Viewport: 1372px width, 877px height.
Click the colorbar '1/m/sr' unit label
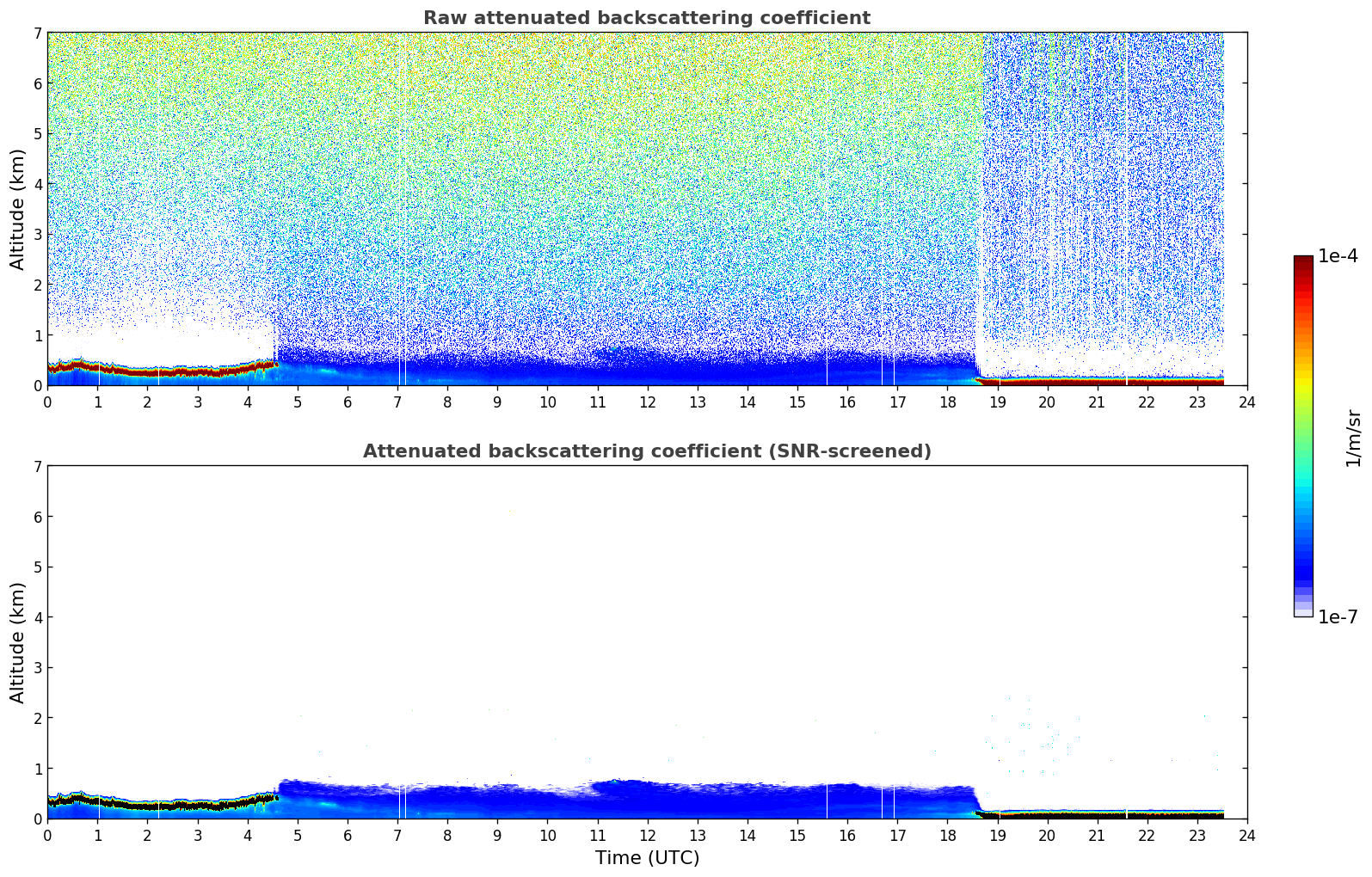pos(1353,437)
